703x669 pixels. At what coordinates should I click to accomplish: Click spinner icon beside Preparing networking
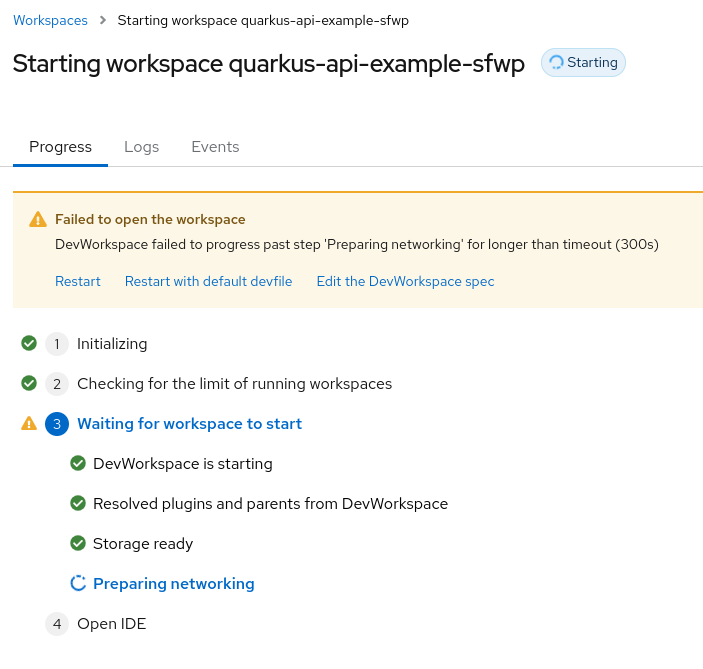point(77,583)
